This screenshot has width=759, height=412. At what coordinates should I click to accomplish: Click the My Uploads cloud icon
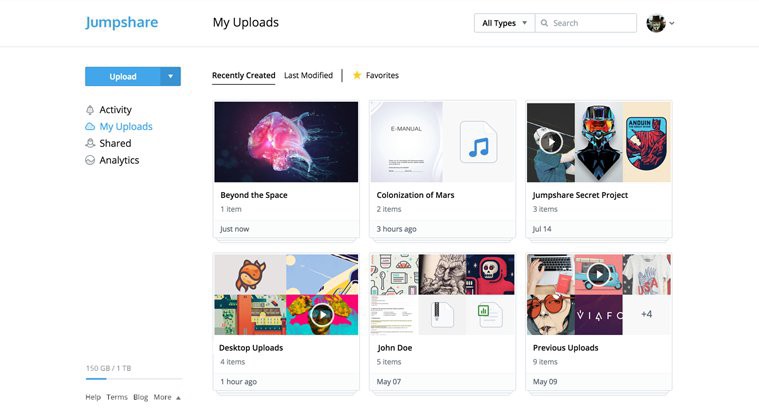tap(90, 127)
